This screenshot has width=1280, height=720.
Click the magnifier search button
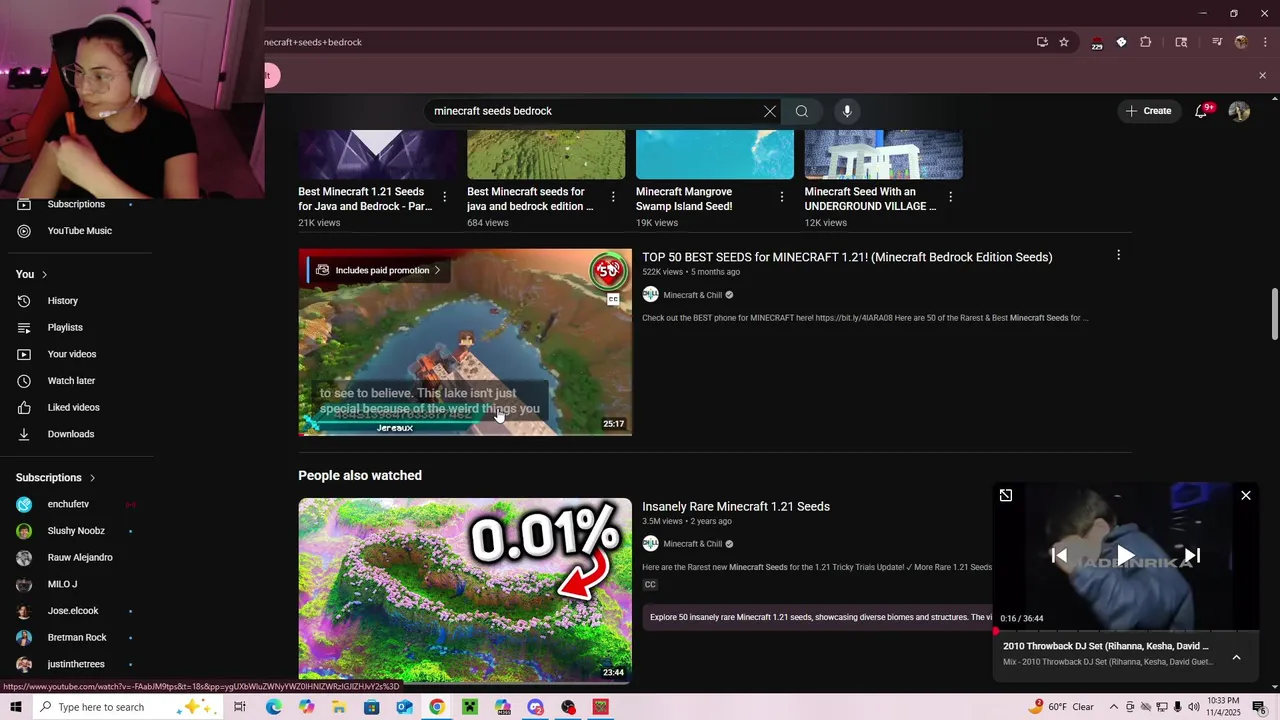coord(801,111)
